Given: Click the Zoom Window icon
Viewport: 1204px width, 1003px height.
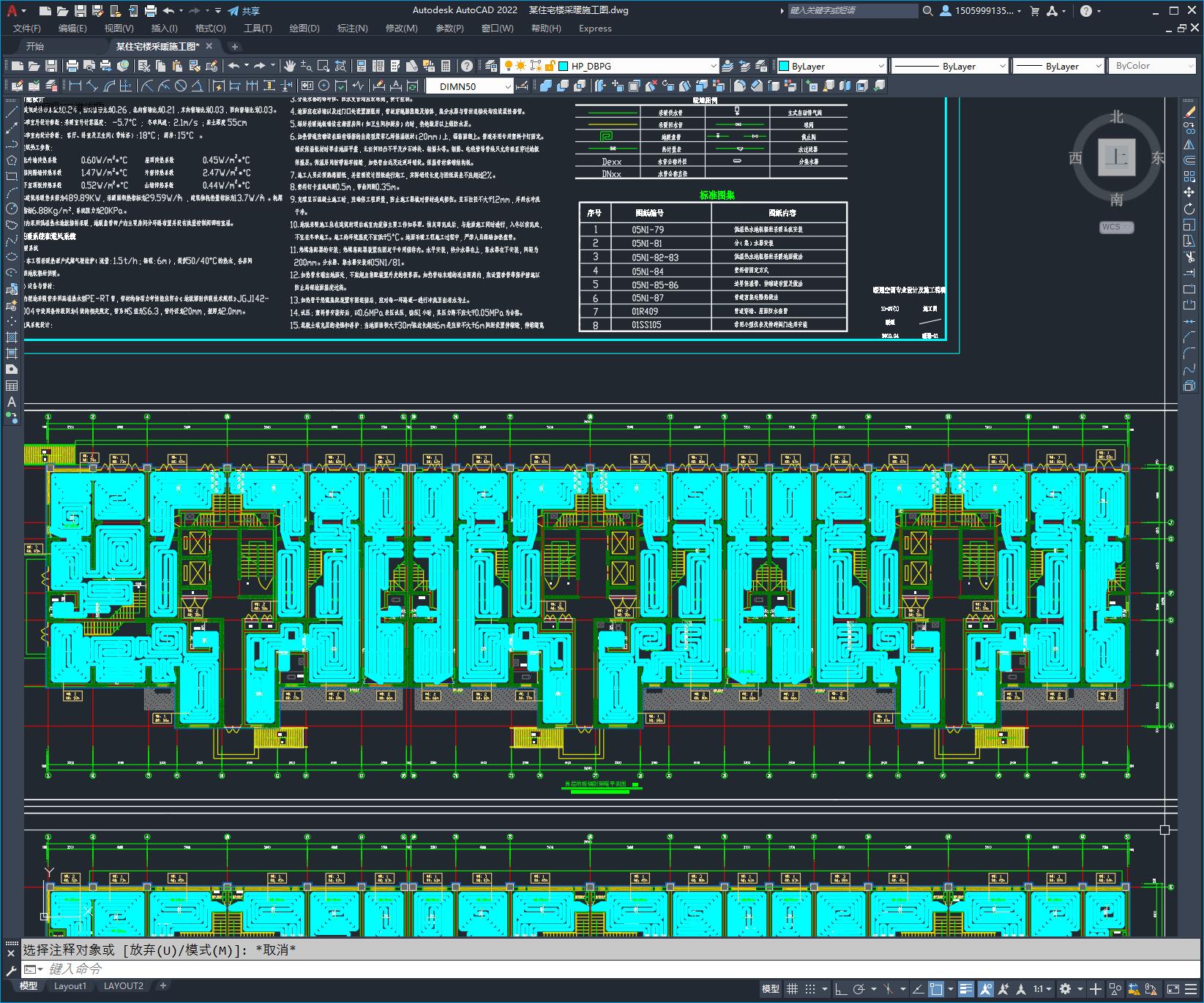Looking at the screenshot, I should [x=324, y=66].
